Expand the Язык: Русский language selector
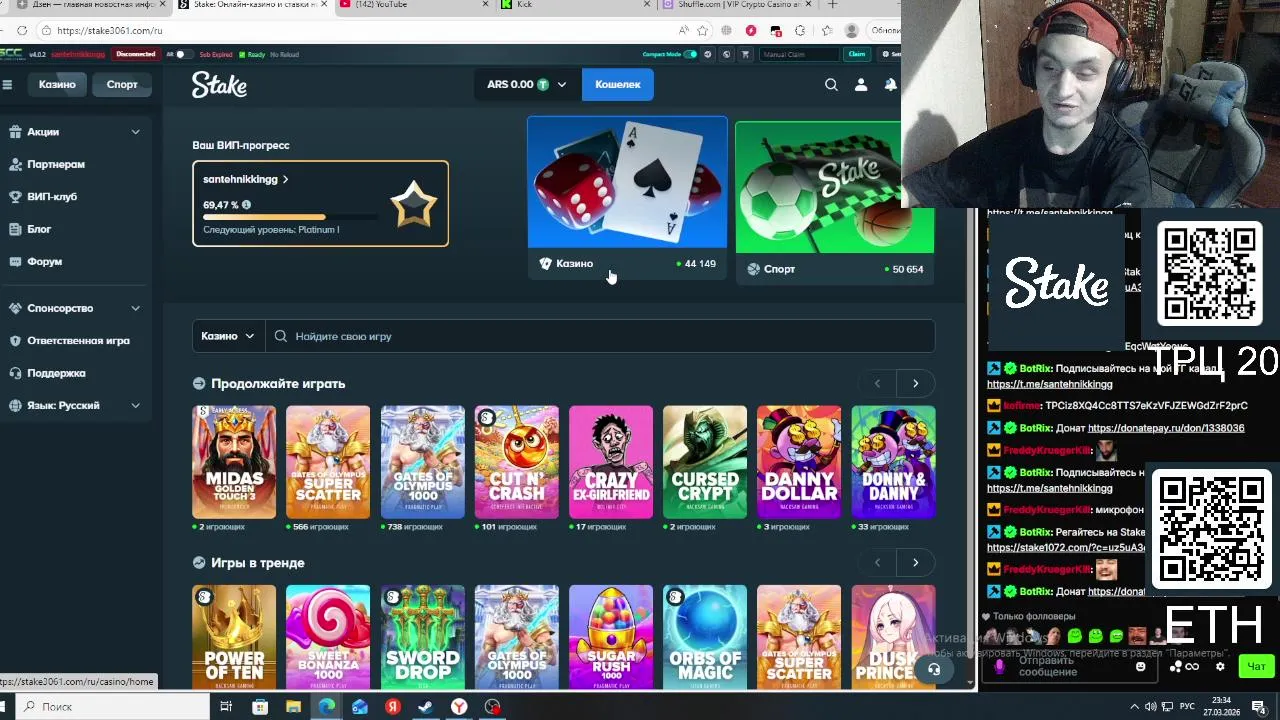Image resolution: width=1280 pixels, height=720 pixels. click(75, 405)
